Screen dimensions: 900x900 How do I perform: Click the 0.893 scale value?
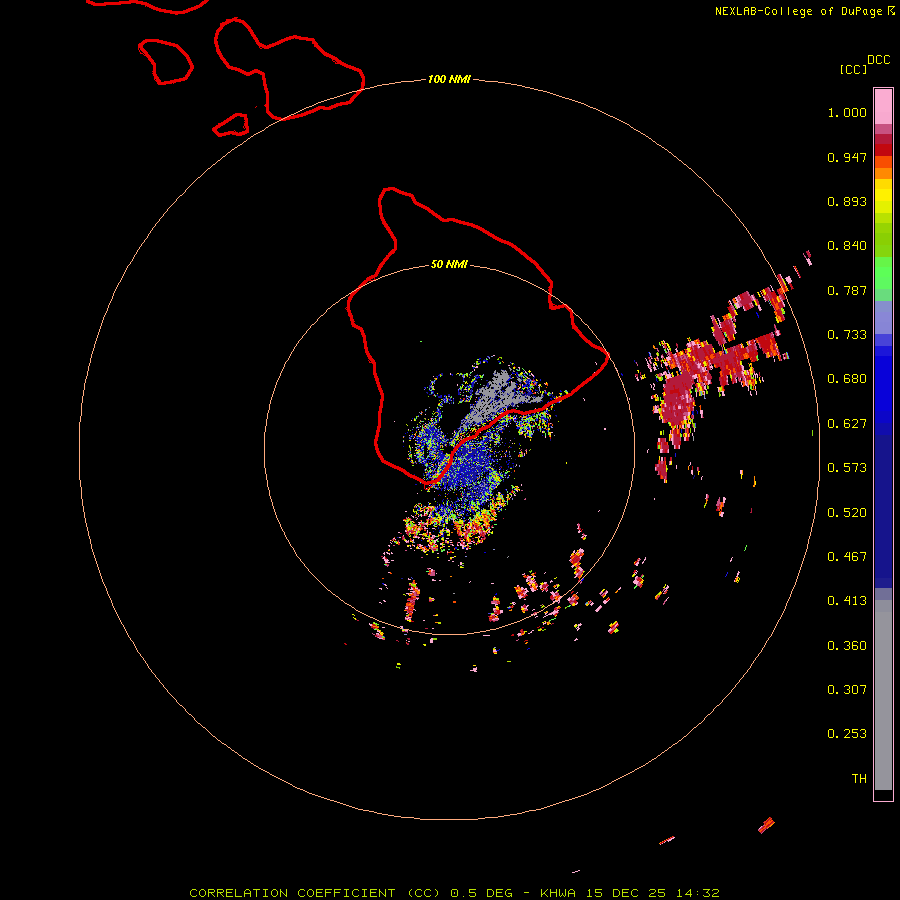click(847, 201)
